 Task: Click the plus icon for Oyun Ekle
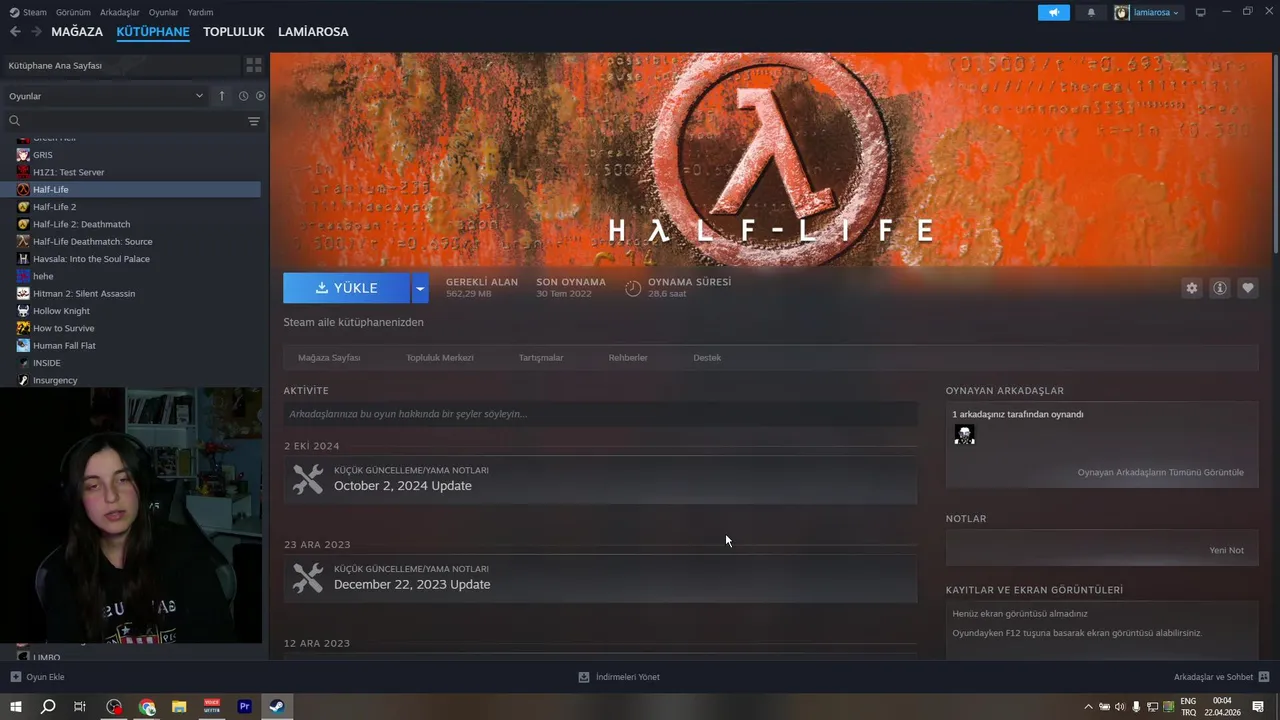pos(15,677)
